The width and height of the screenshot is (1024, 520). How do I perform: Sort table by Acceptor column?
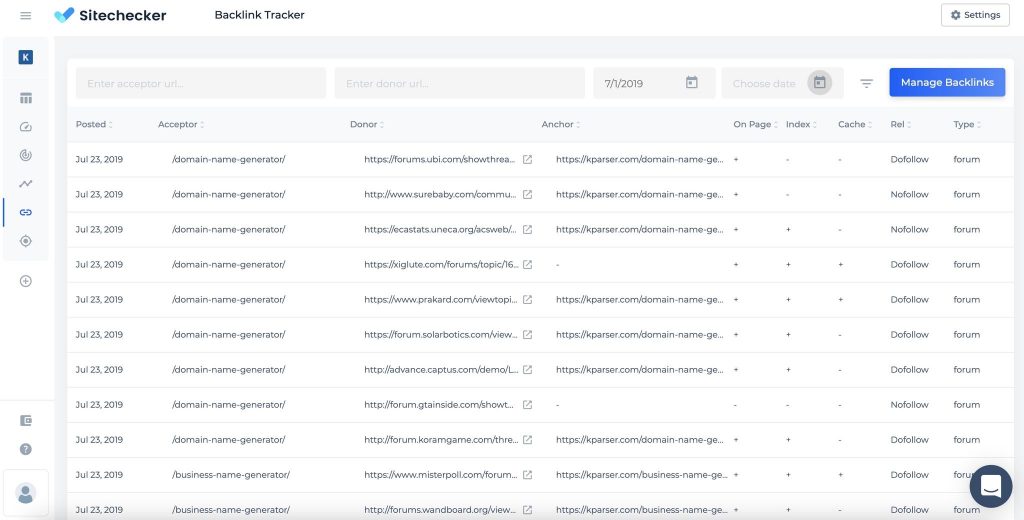click(x=181, y=124)
